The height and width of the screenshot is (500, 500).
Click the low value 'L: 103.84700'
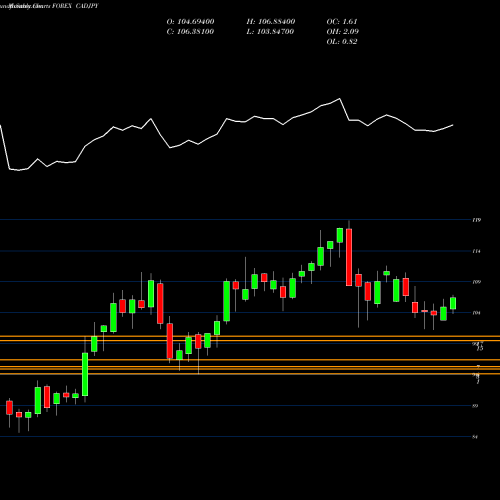pos(270,32)
